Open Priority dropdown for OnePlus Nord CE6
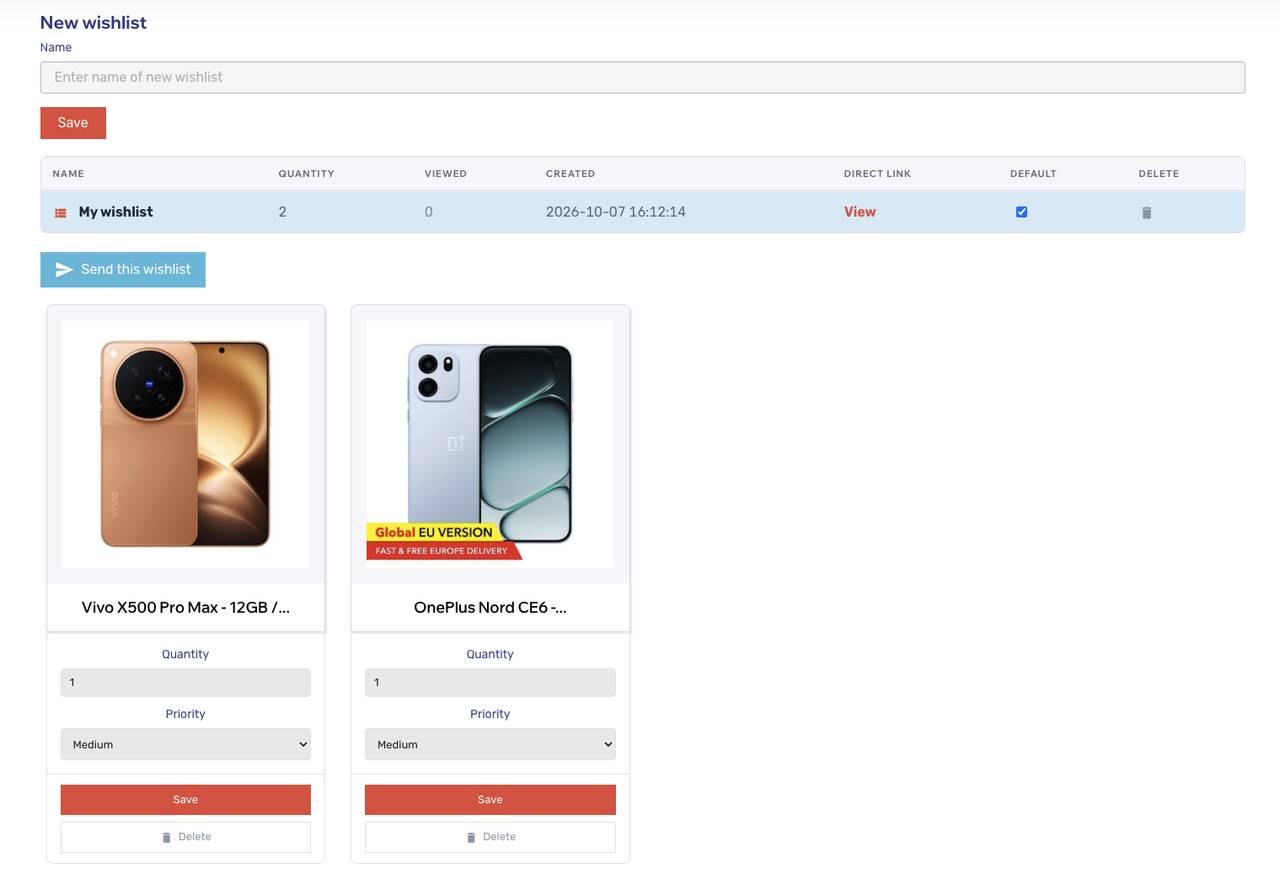The height and width of the screenshot is (874, 1280). [x=490, y=744]
